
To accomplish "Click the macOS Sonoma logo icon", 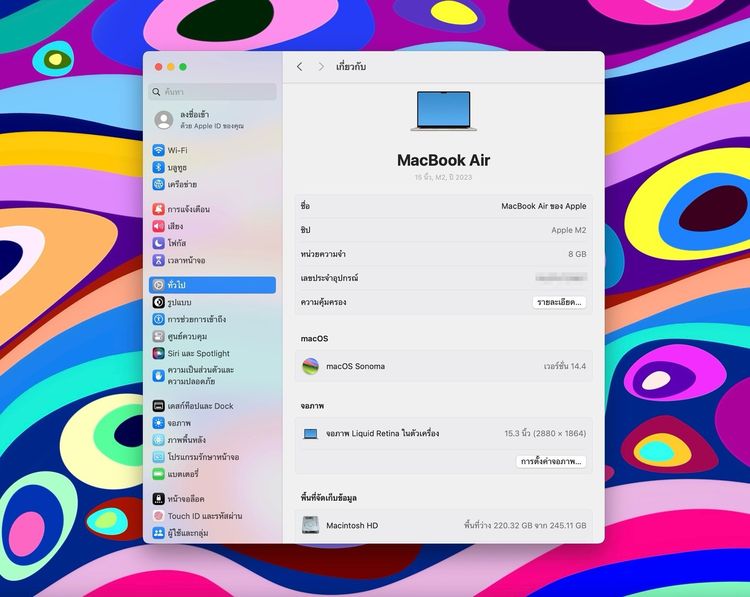I will pyautogui.click(x=310, y=366).
